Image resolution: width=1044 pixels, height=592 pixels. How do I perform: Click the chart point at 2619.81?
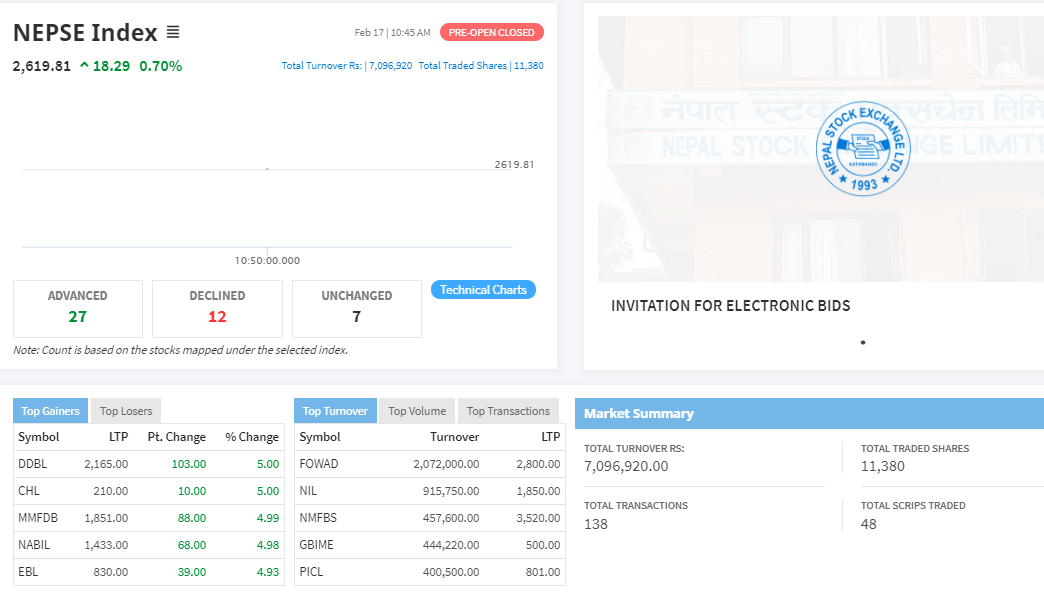267,168
